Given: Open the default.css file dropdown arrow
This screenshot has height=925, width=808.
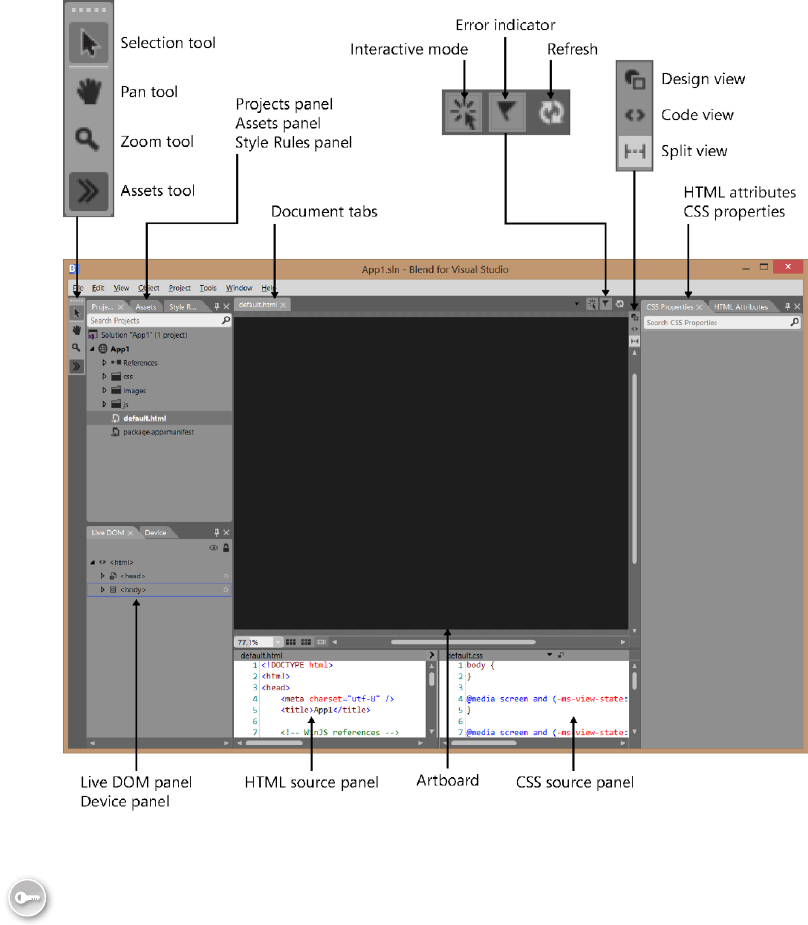Looking at the screenshot, I should [x=550, y=655].
